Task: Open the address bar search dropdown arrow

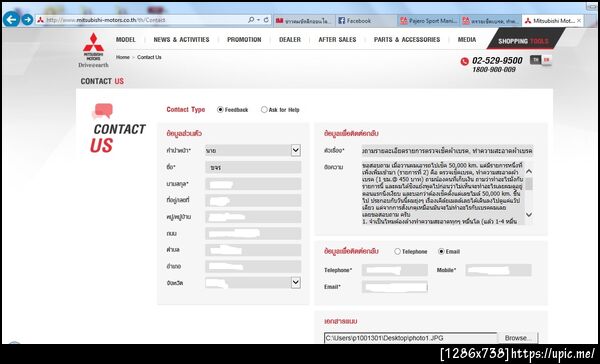Action: (258, 20)
